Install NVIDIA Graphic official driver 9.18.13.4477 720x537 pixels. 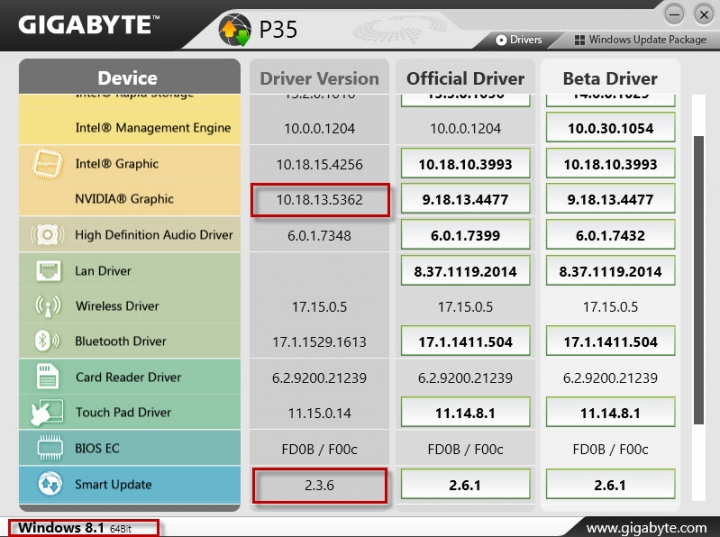pyautogui.click(x=465, y=199)
